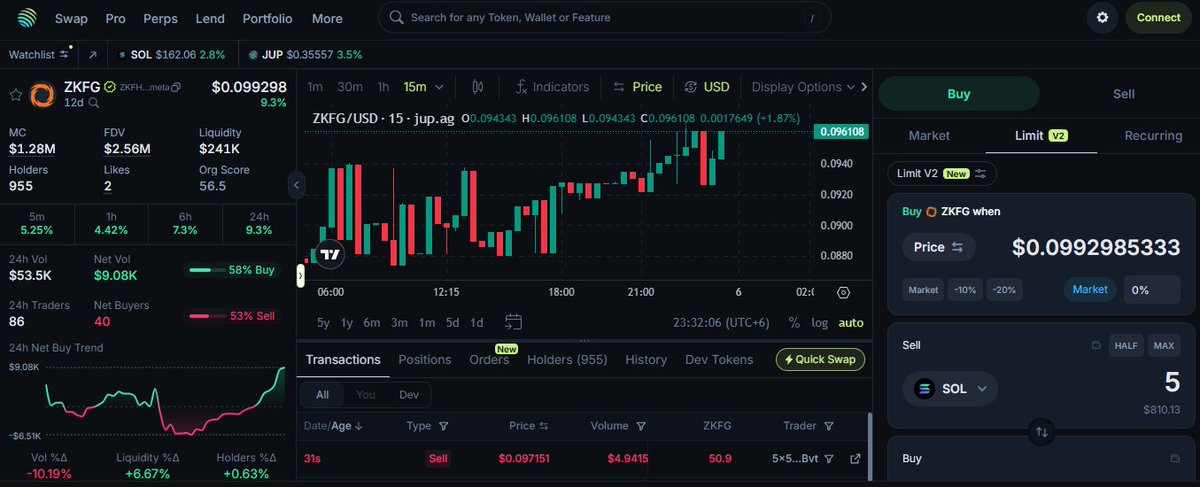Open watchlist pop-out arrow icon
This screenshot has width=1200, height=487.
(x=93, y=53)
